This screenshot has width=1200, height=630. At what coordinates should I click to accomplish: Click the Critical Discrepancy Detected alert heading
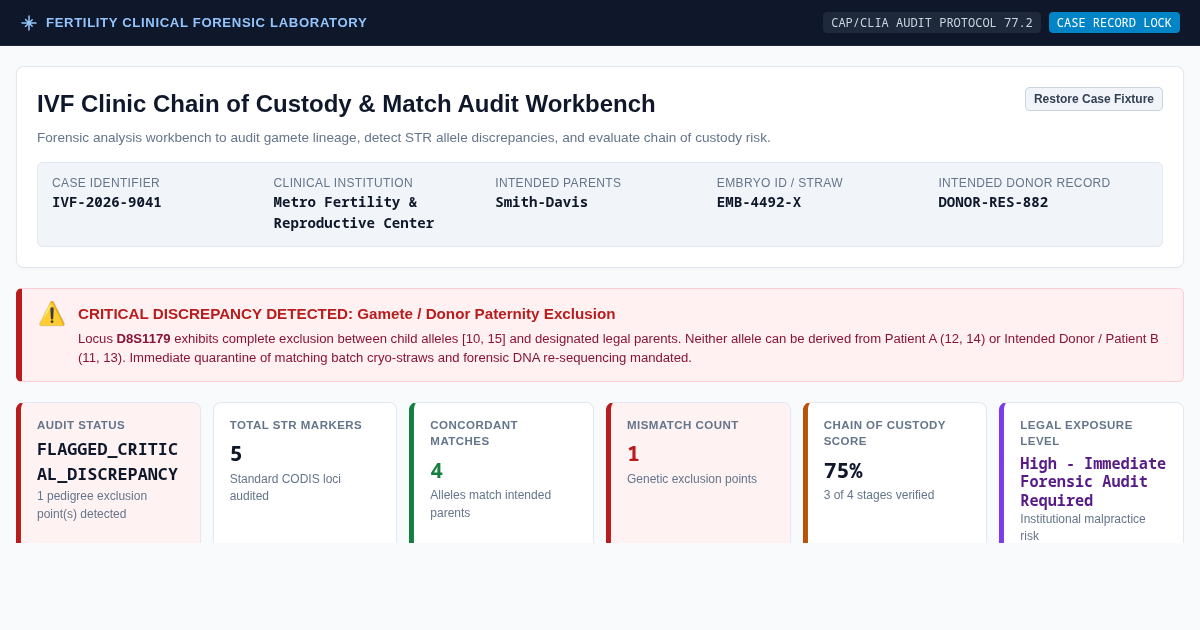(x=347, y=314)
